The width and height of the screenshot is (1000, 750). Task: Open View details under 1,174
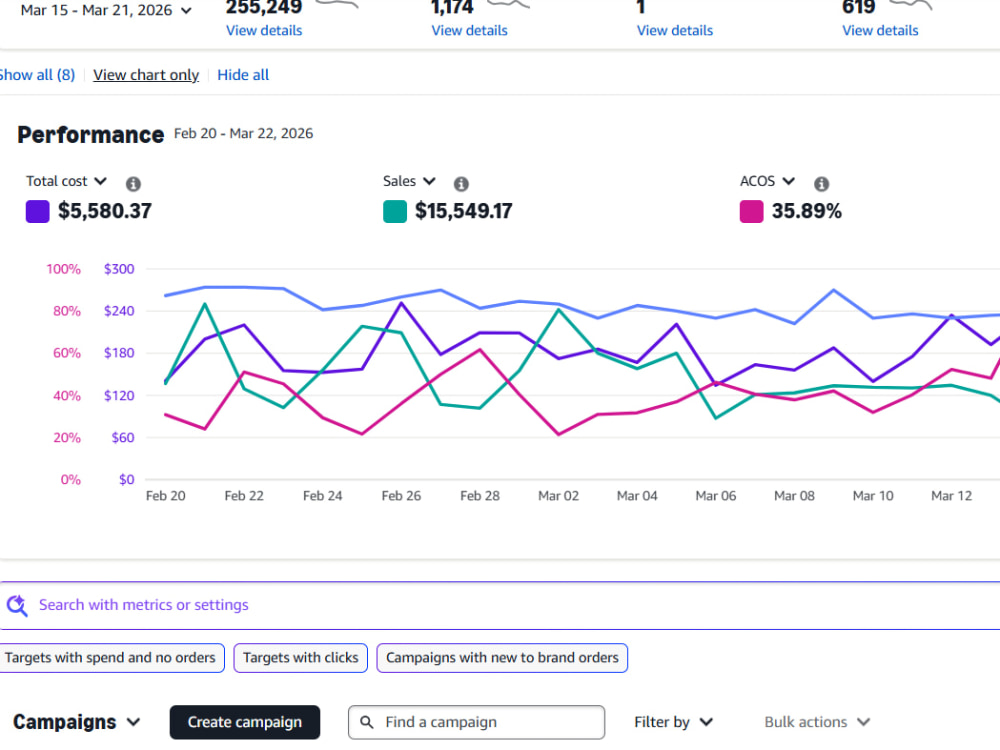[x=469, y=30]
